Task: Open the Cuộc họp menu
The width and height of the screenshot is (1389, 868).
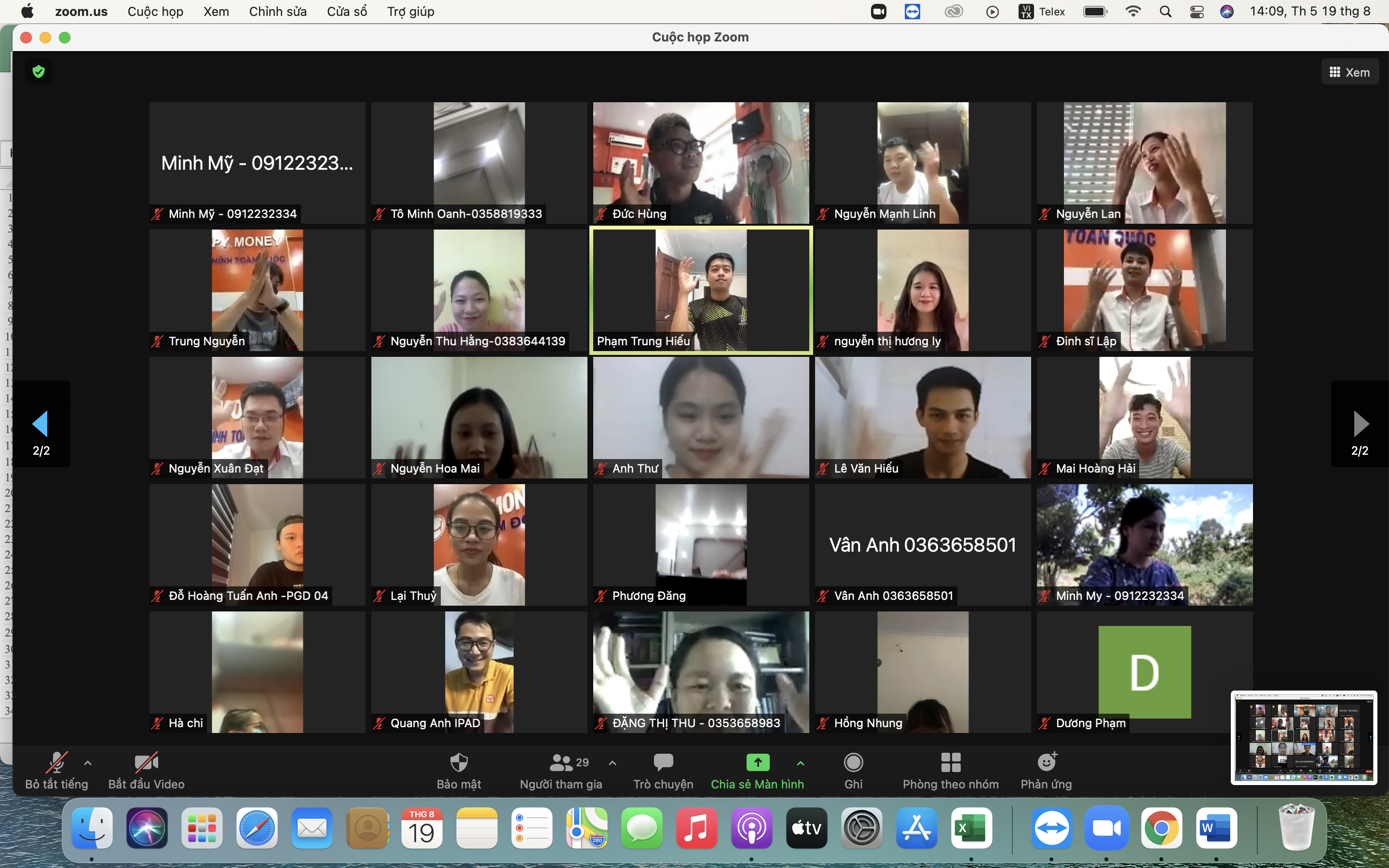Action: [155, 12]
